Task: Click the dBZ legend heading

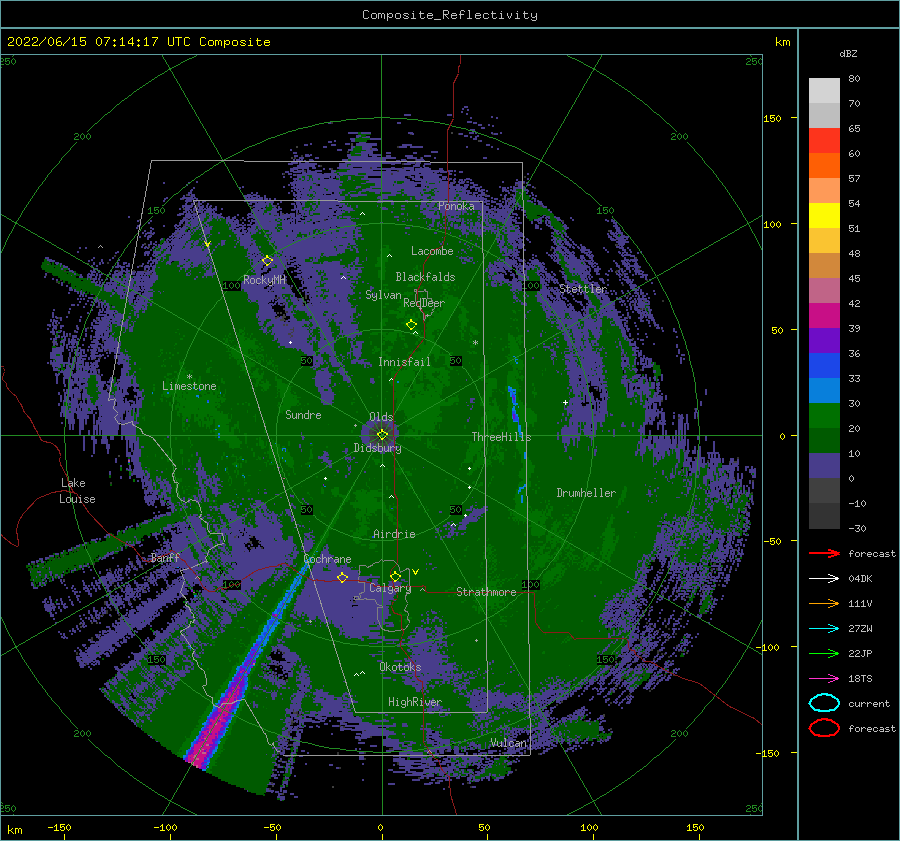Action: (x=848, y=53)
